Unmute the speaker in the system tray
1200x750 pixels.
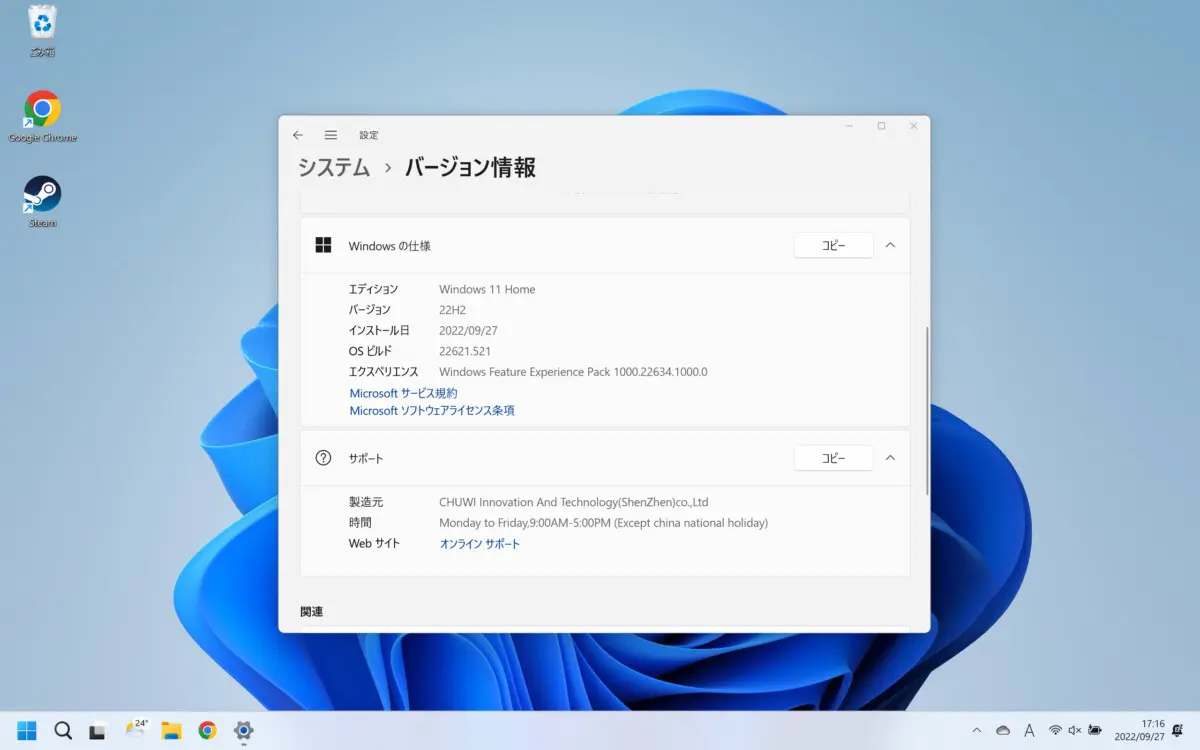point(1073,731)
